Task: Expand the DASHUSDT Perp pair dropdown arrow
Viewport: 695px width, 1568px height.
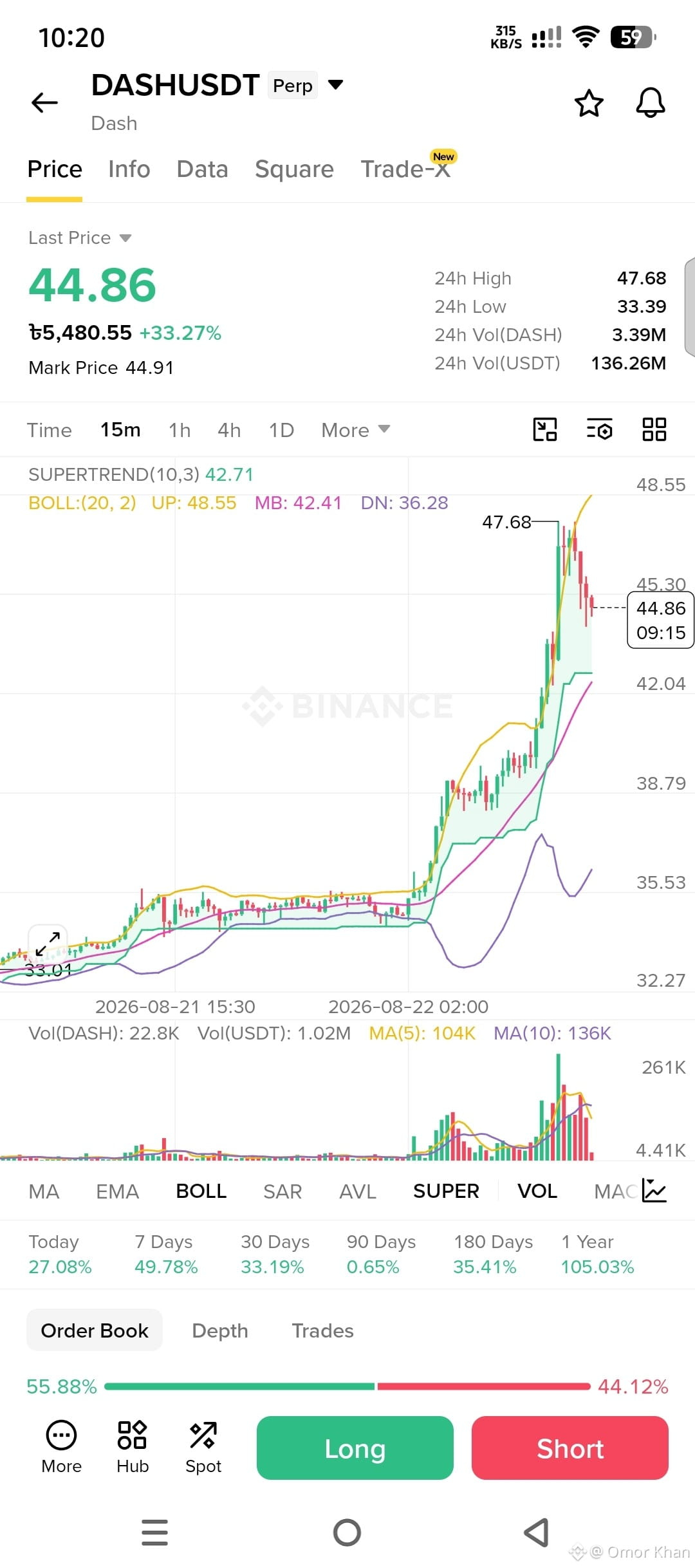Action: (x=335, y=84)
